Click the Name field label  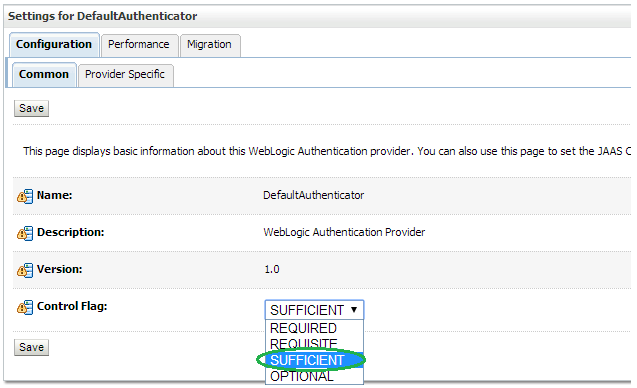click(54, 195)
